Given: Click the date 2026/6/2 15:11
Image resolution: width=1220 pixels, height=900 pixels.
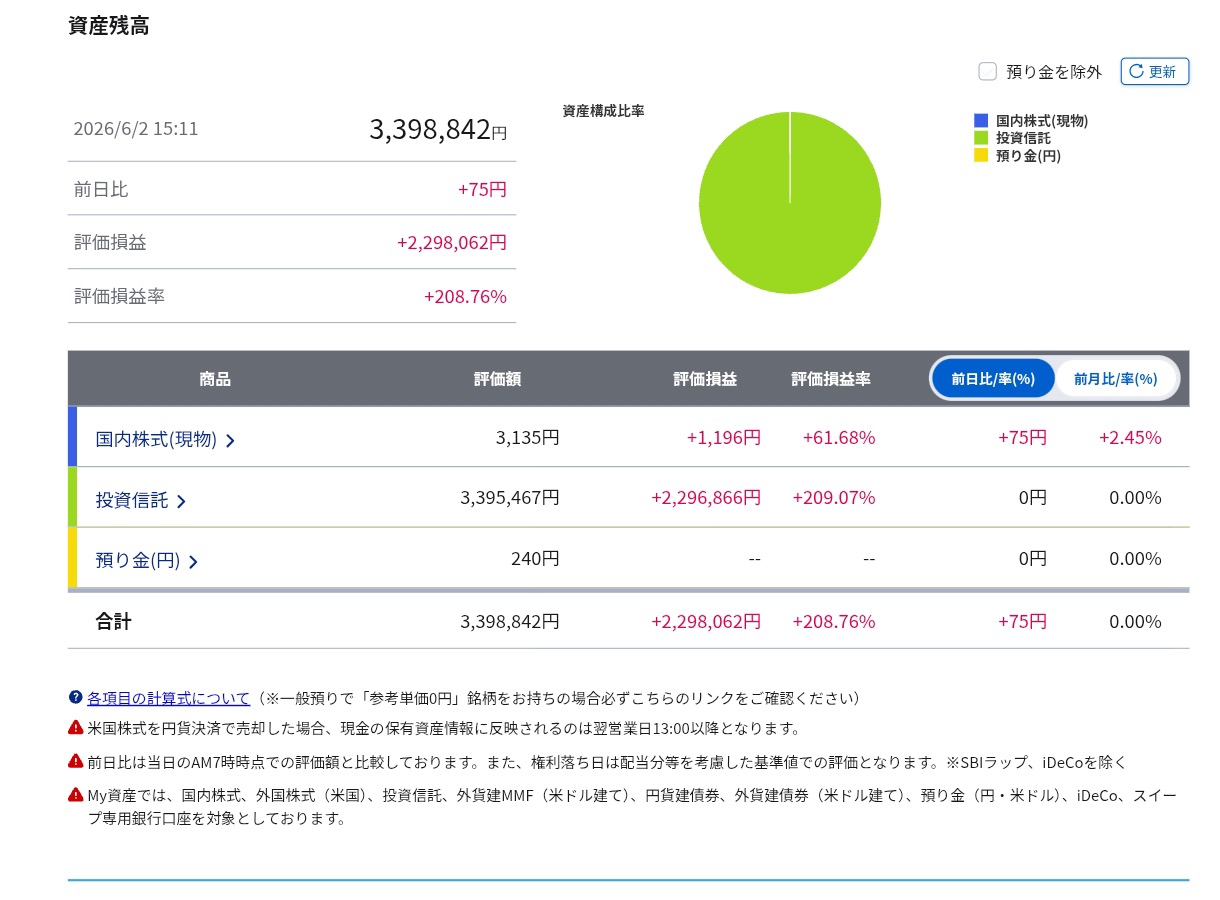Looking at the screenshot, I should point(136,129).
